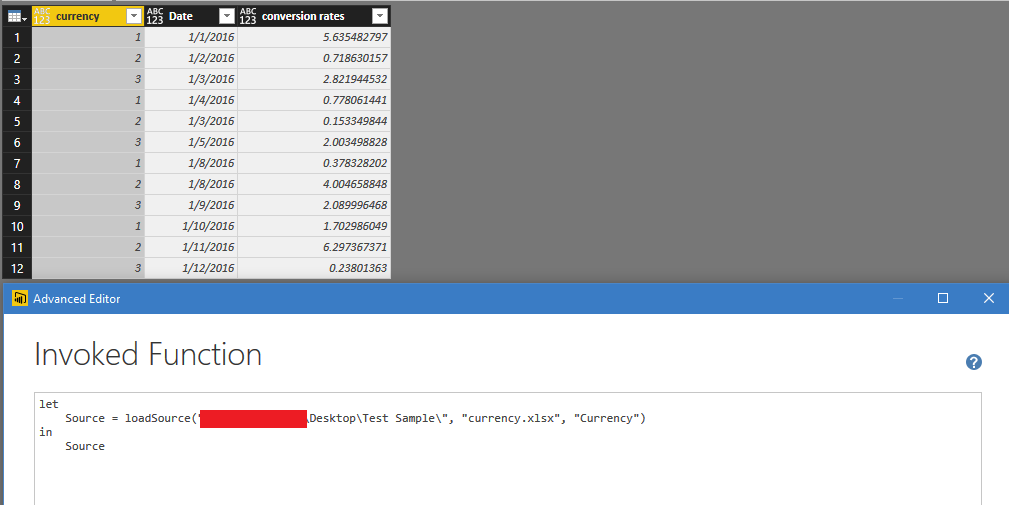Click cell with value 0.153349844
This screenshot has height=505, width=1009.
314,121
